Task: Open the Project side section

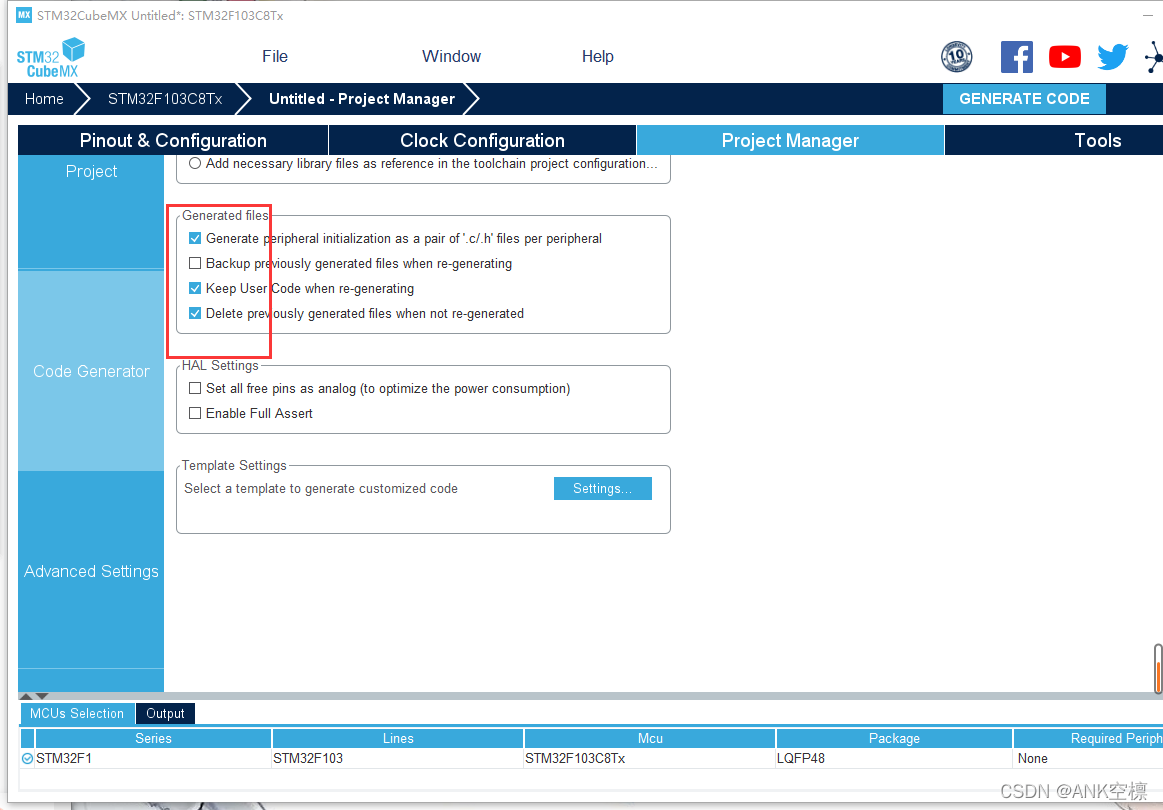Action: pyautogui.click(x=91, y=212)
